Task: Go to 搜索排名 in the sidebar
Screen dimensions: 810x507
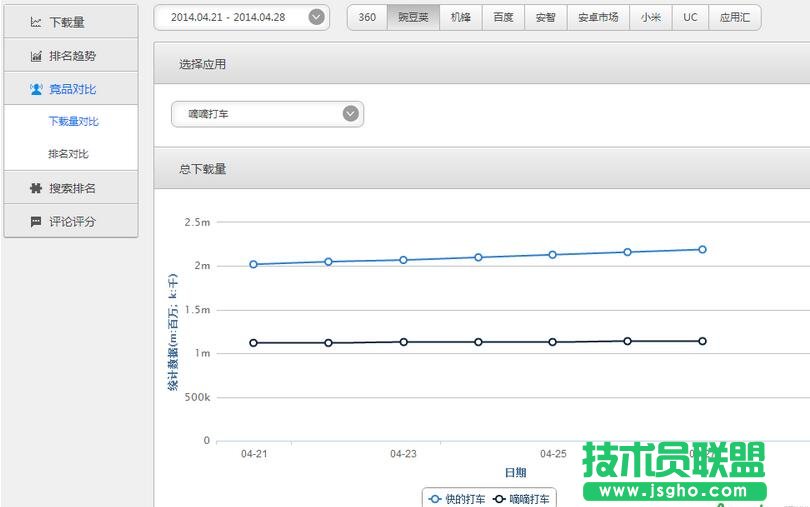Action: pos(72,188)
